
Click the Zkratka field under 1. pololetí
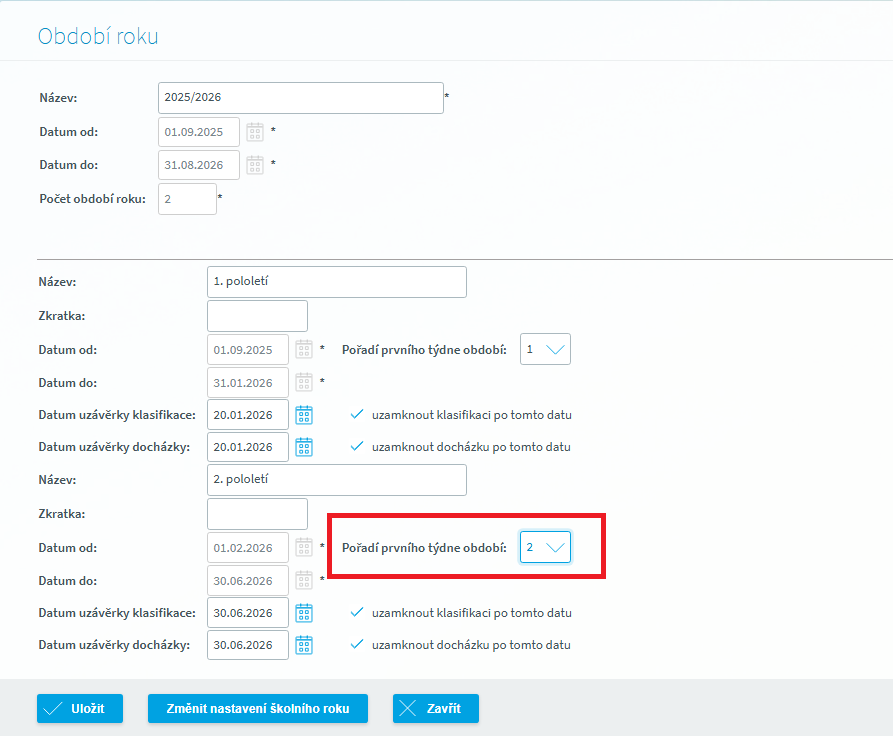tap(257, 316)
